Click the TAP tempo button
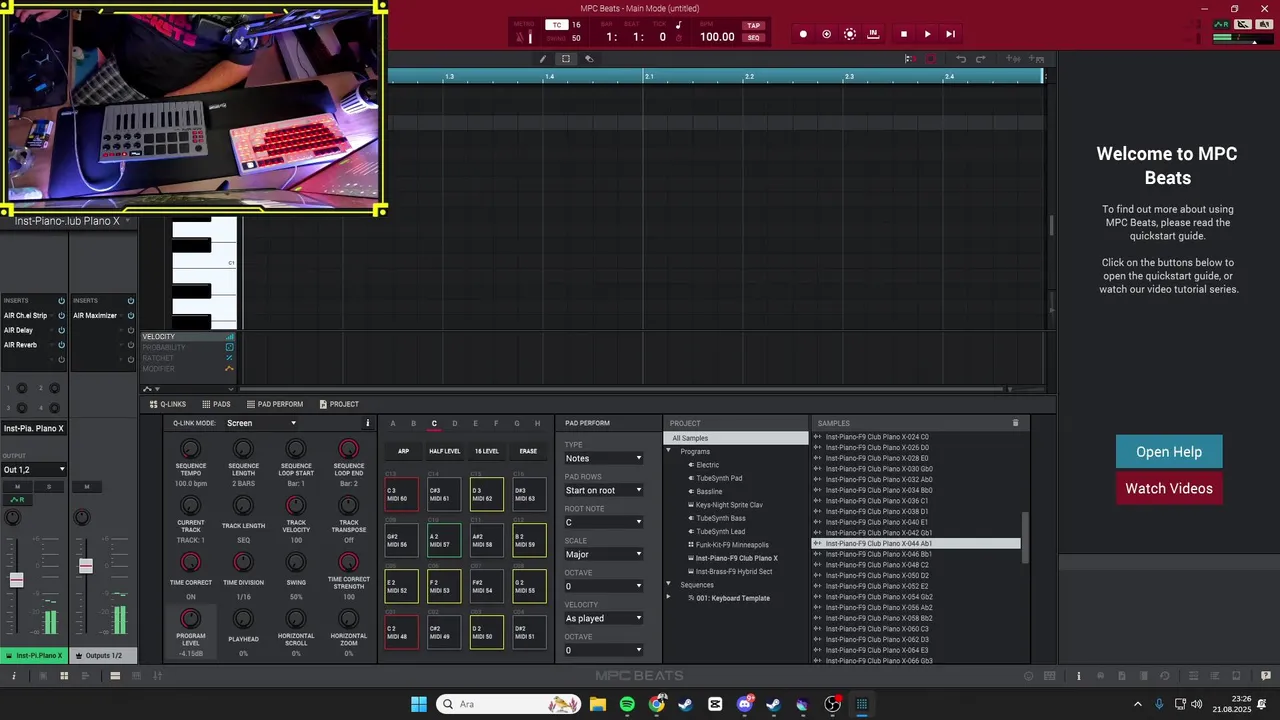The width and height of the screenshot is (1280, 720). click(753, 26)
